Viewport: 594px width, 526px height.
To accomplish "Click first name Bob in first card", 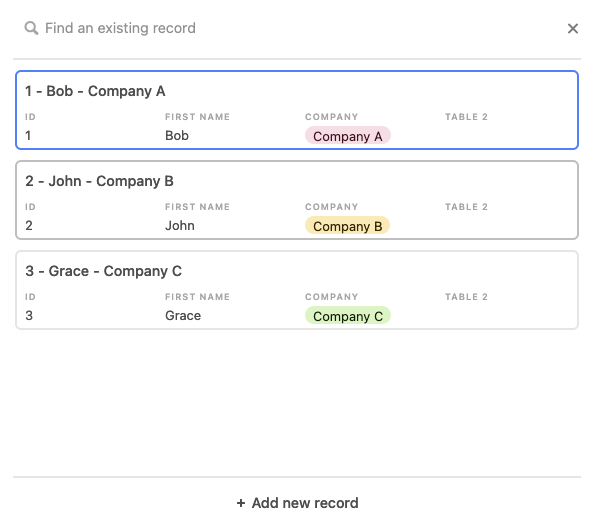I will coord(177,136).
